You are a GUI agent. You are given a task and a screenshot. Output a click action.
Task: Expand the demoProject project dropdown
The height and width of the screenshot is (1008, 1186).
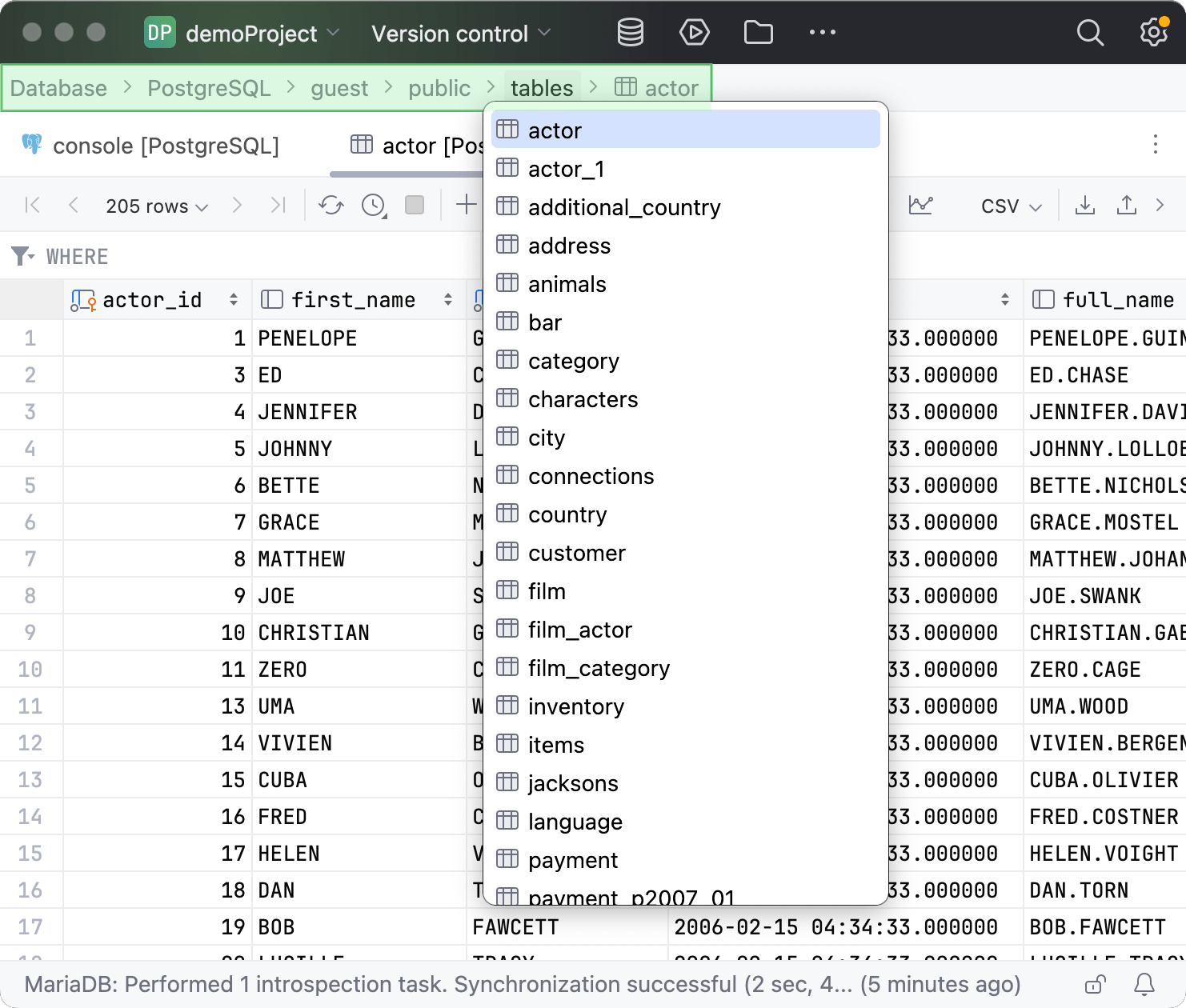251,34
